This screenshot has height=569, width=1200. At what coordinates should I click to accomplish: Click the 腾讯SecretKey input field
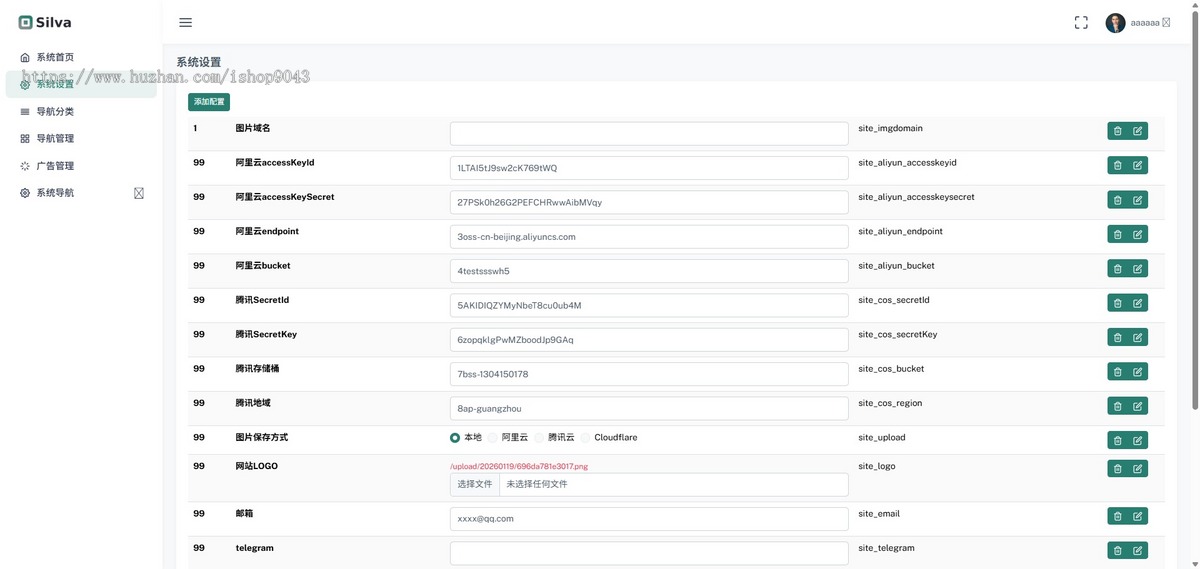649,340
